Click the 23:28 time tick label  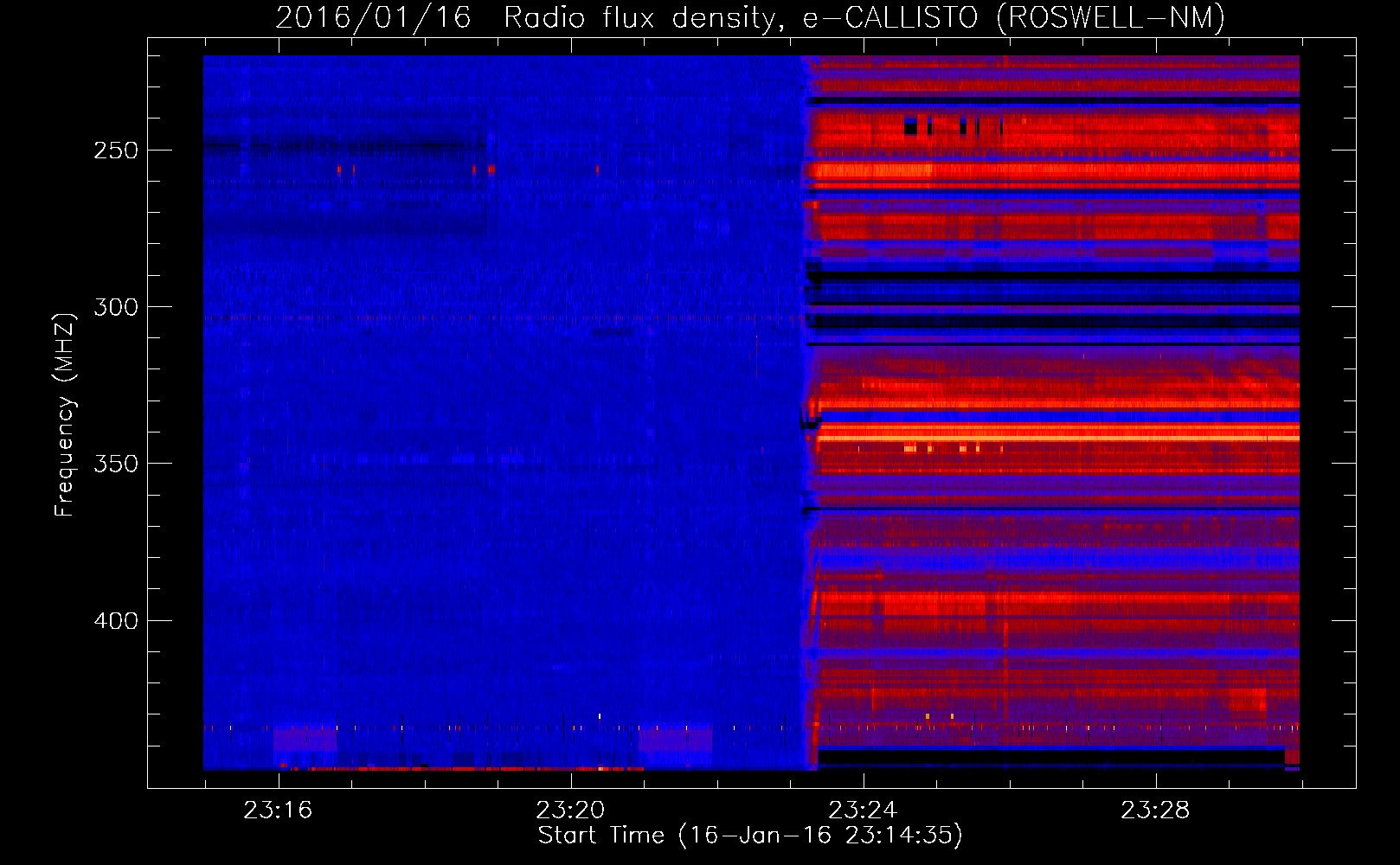point(1155,811)
